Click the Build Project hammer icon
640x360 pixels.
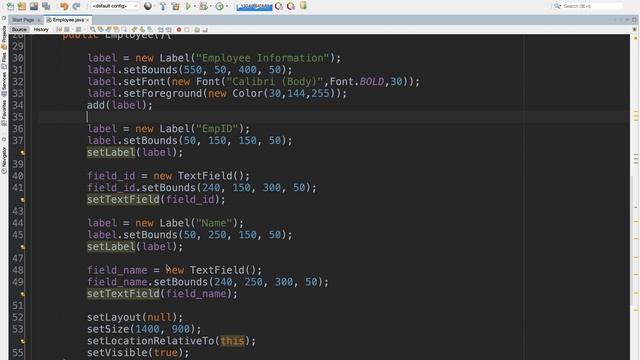pyautogui.click(x=162, y=6)
